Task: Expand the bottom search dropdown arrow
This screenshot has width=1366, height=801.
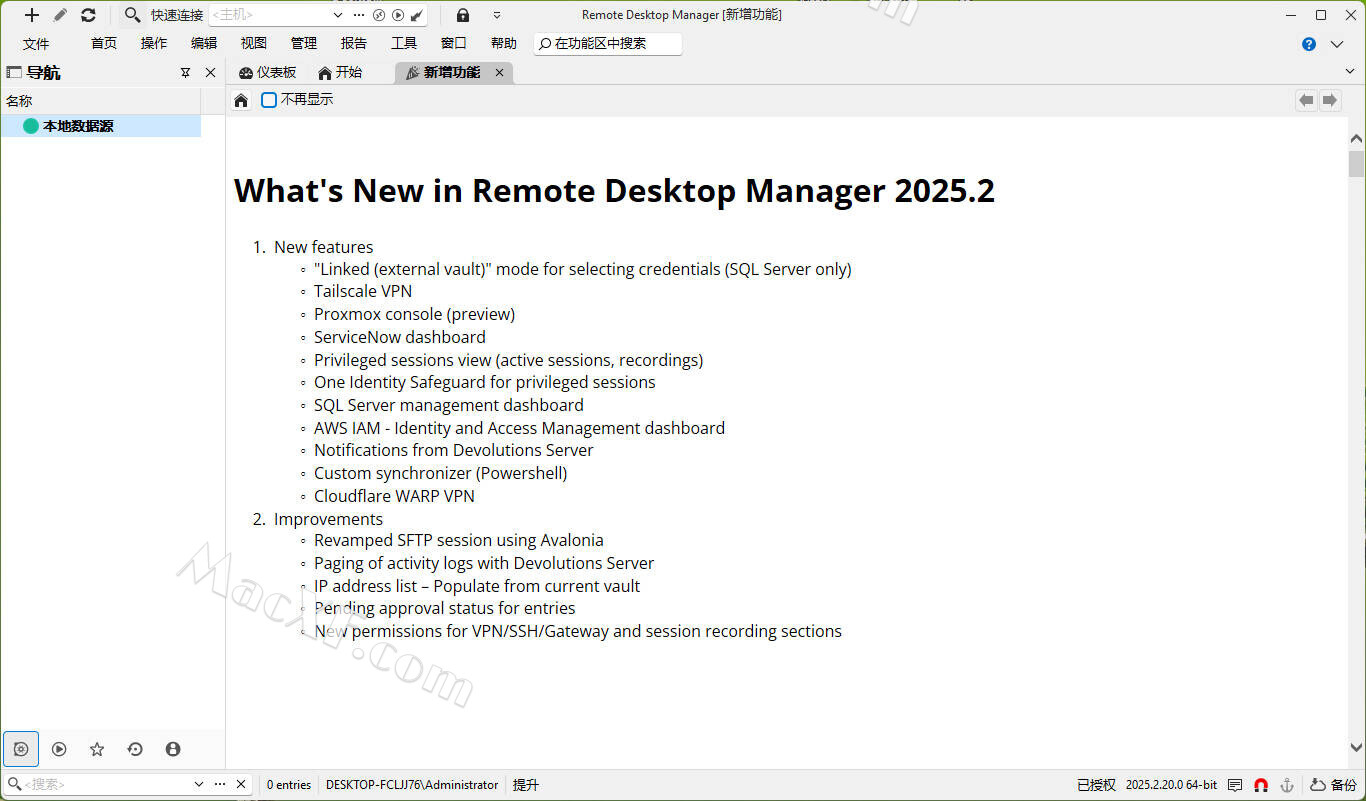Action: point(198,784)
